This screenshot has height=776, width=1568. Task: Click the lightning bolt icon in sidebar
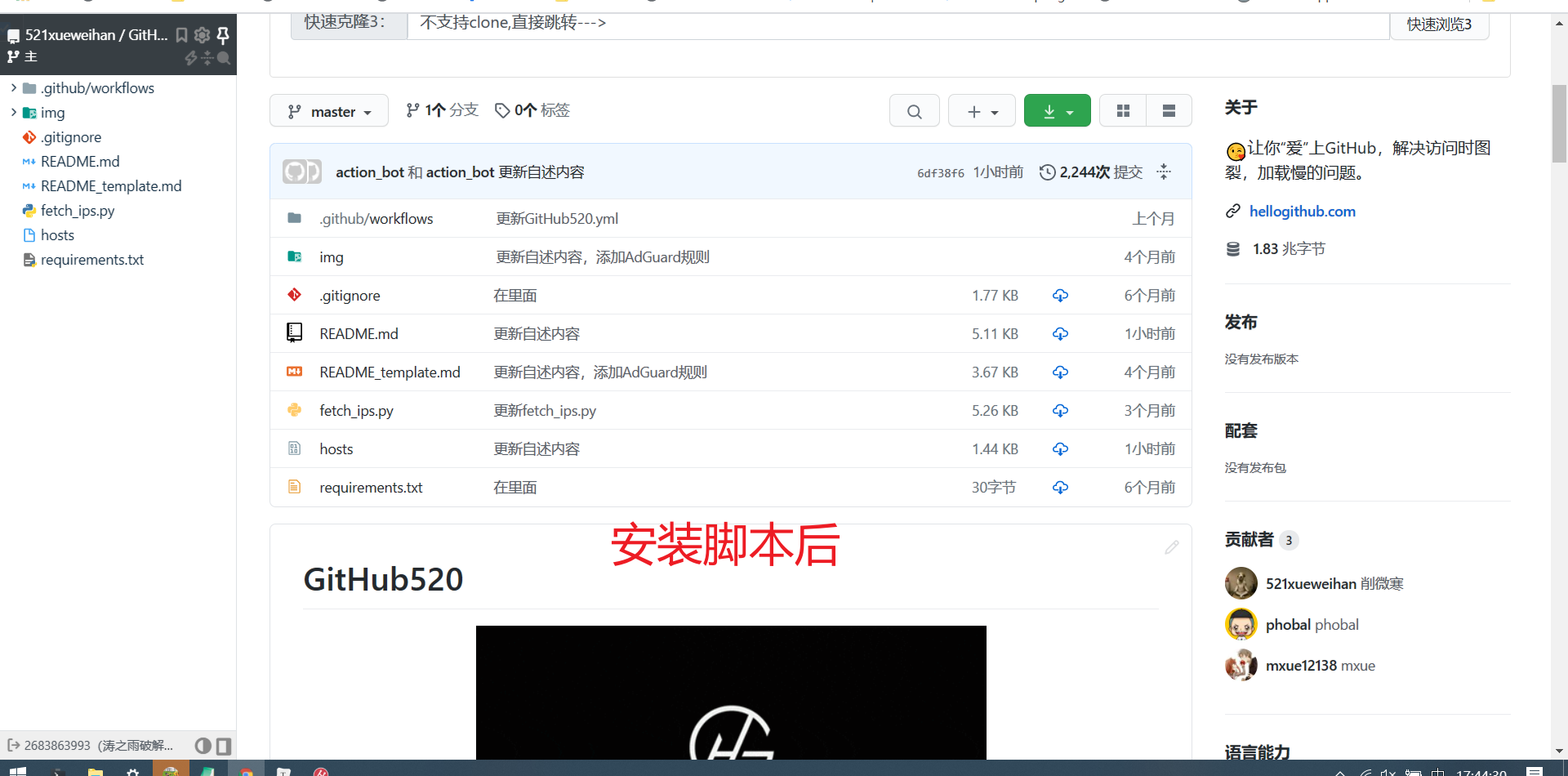(191, 58)
